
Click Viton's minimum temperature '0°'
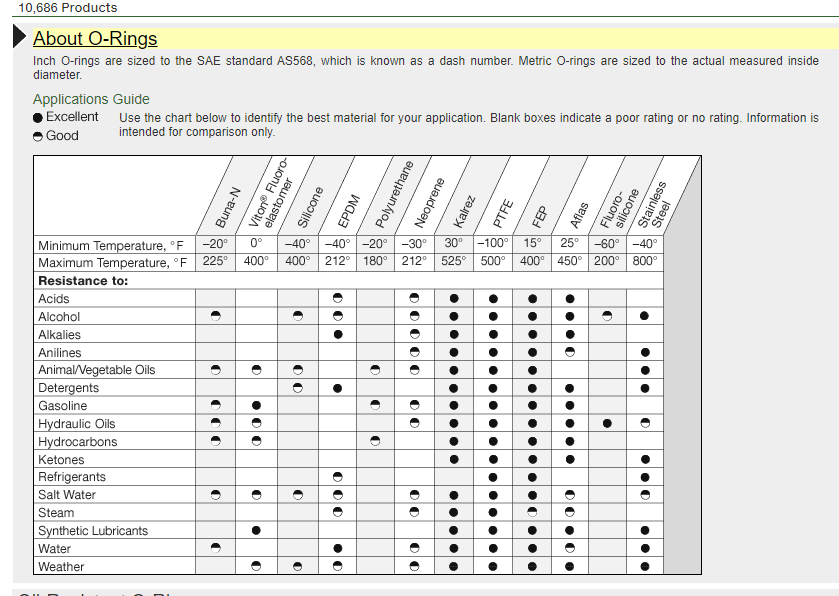(x=256, y=243)
